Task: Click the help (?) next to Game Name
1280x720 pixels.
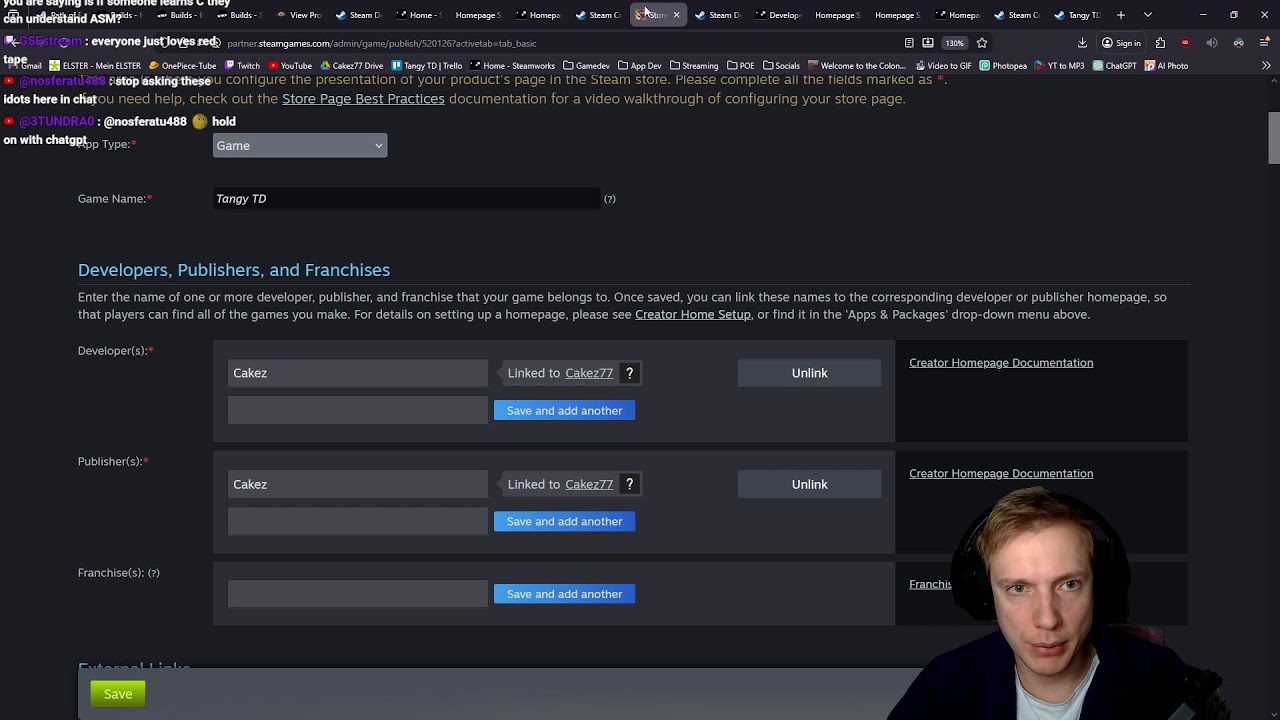Action: click(x=609, y=199)
